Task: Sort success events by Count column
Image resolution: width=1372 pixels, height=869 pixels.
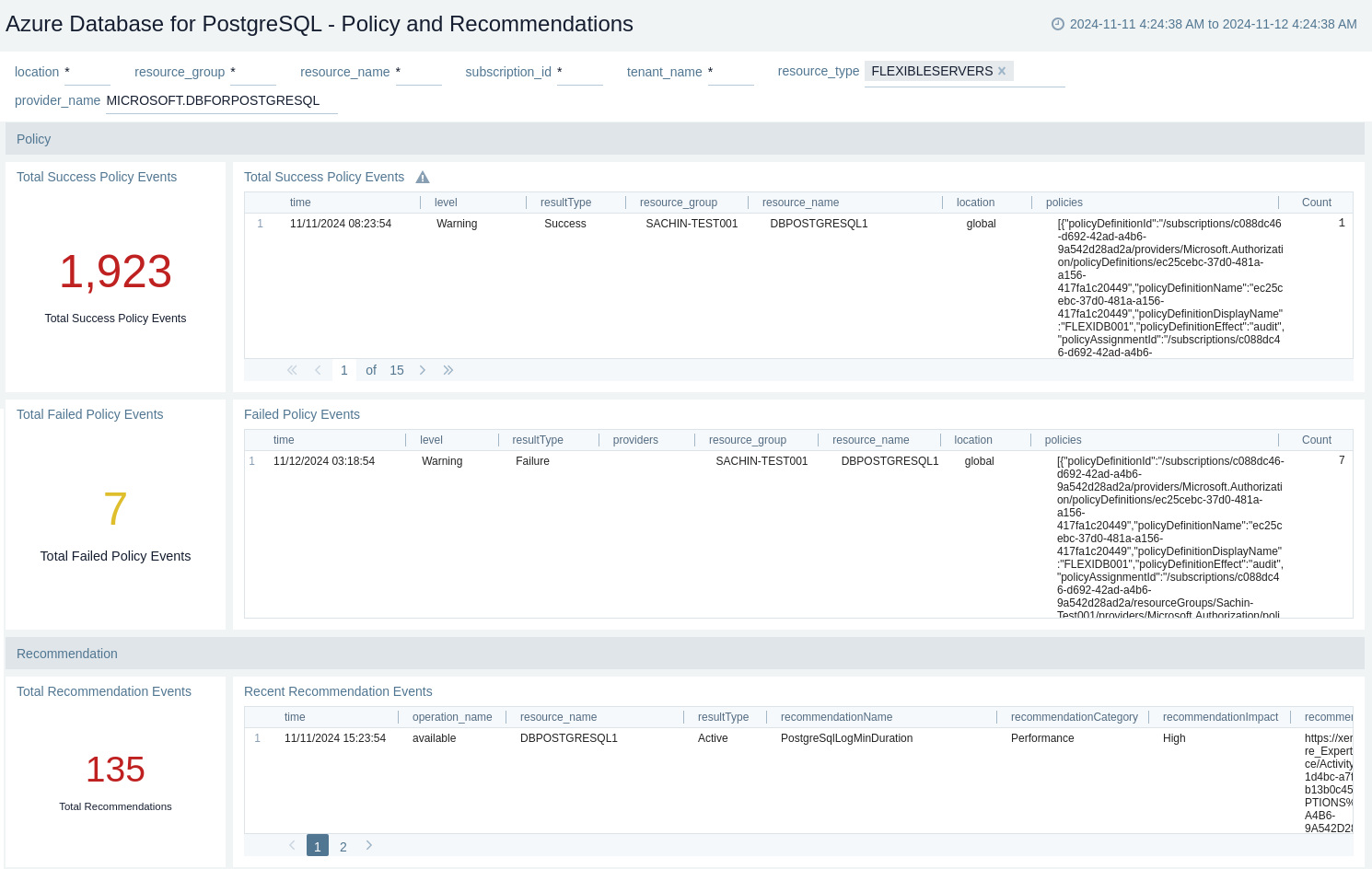Action: (x=1317, y=203)
